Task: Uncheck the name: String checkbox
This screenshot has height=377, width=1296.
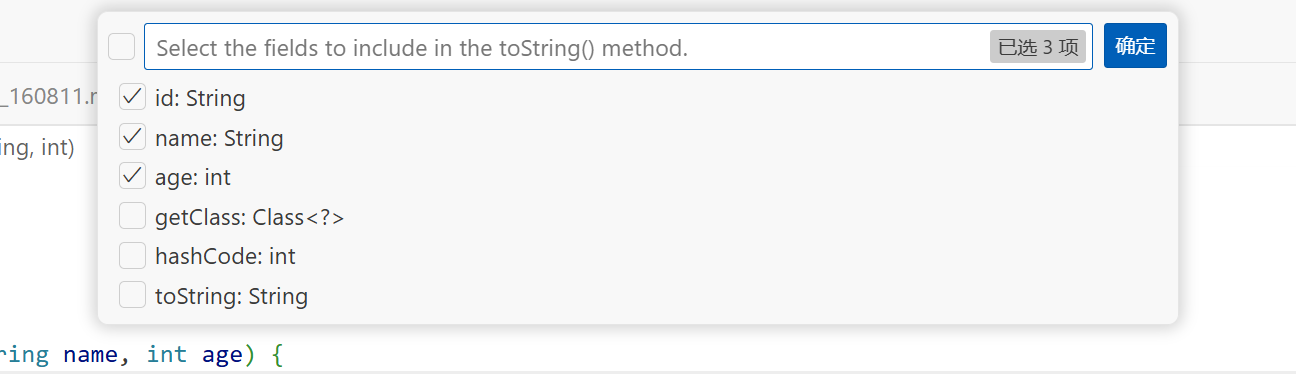Action: coord(132,137)
